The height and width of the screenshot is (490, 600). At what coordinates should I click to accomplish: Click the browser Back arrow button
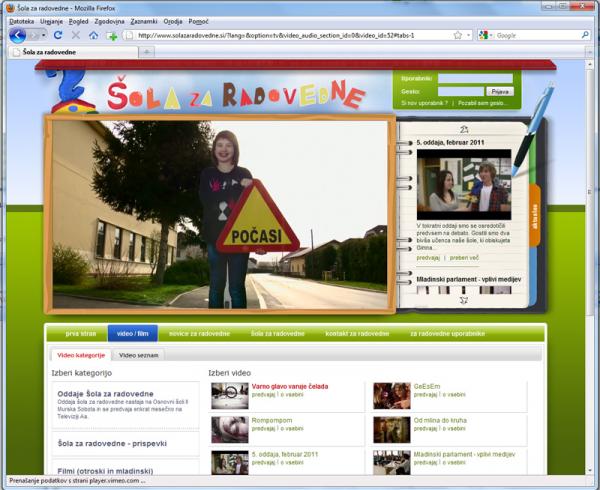click(x=17, y=35)
